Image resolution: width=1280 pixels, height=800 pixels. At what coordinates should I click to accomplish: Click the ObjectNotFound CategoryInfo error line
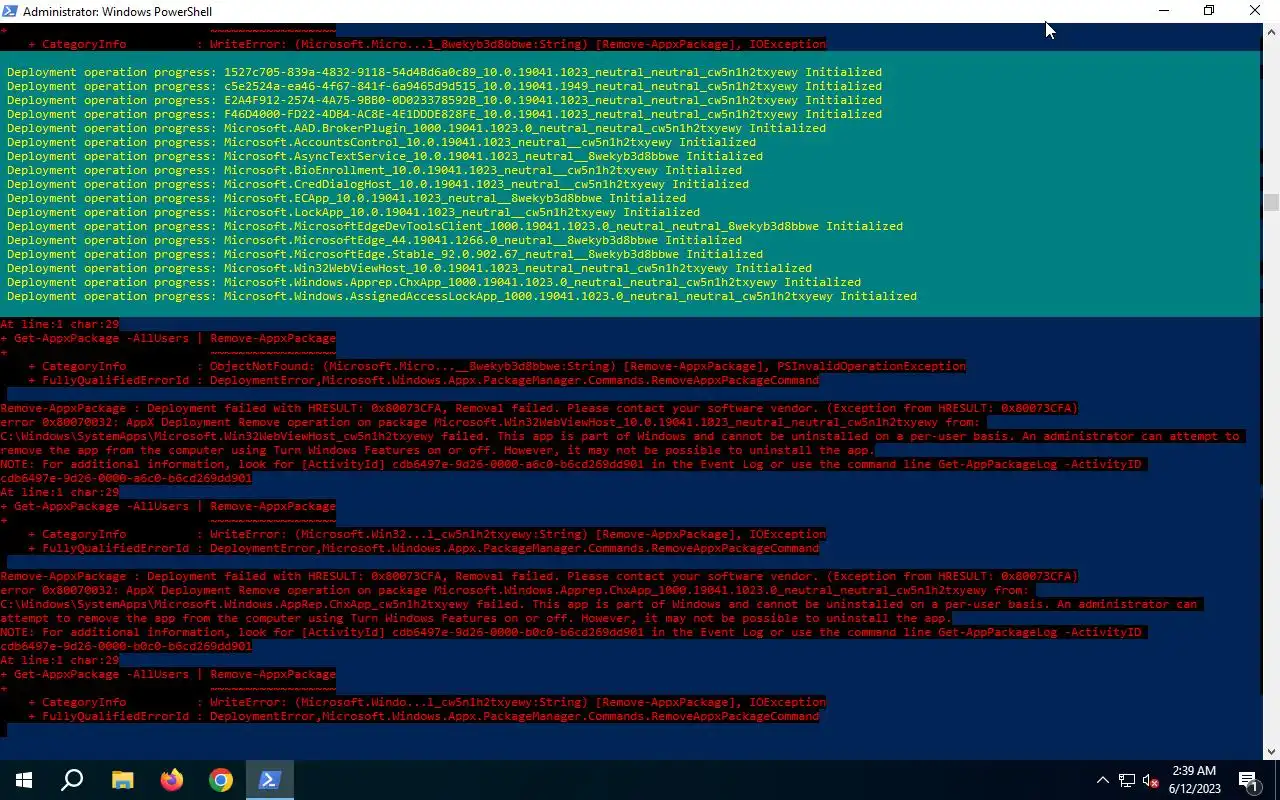pyautogui.click(x=497, y=366)
